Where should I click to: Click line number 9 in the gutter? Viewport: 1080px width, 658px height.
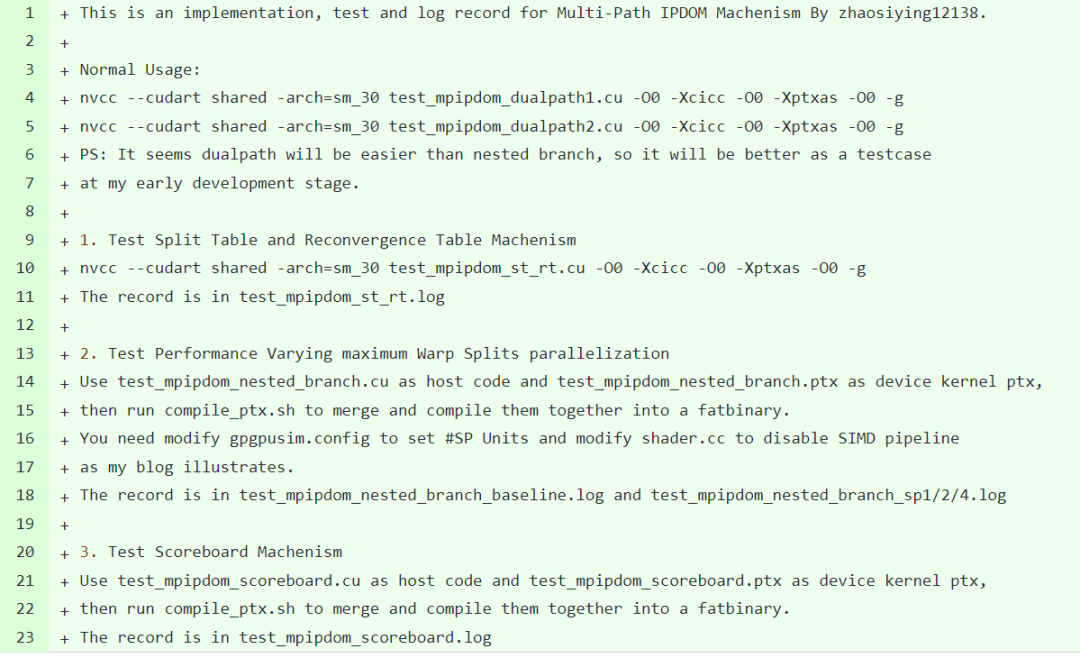click(x=30, y=240)
